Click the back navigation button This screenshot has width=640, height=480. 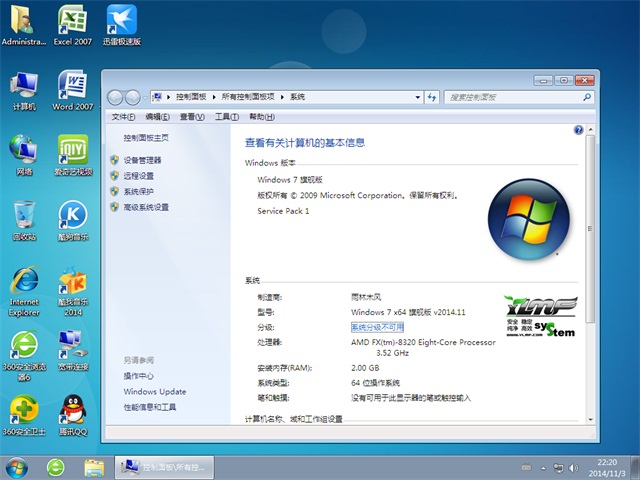[x=115, y=98]
